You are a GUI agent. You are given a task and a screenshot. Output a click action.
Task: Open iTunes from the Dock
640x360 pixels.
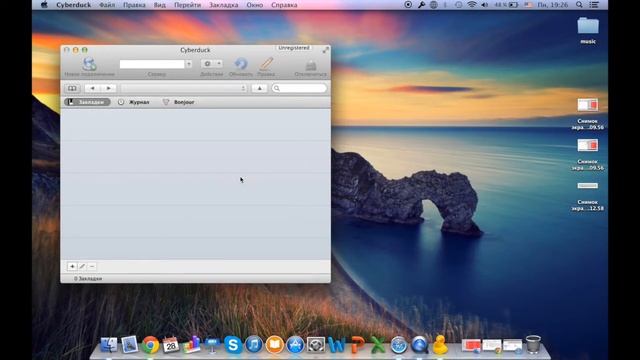[x=254, y=345]
